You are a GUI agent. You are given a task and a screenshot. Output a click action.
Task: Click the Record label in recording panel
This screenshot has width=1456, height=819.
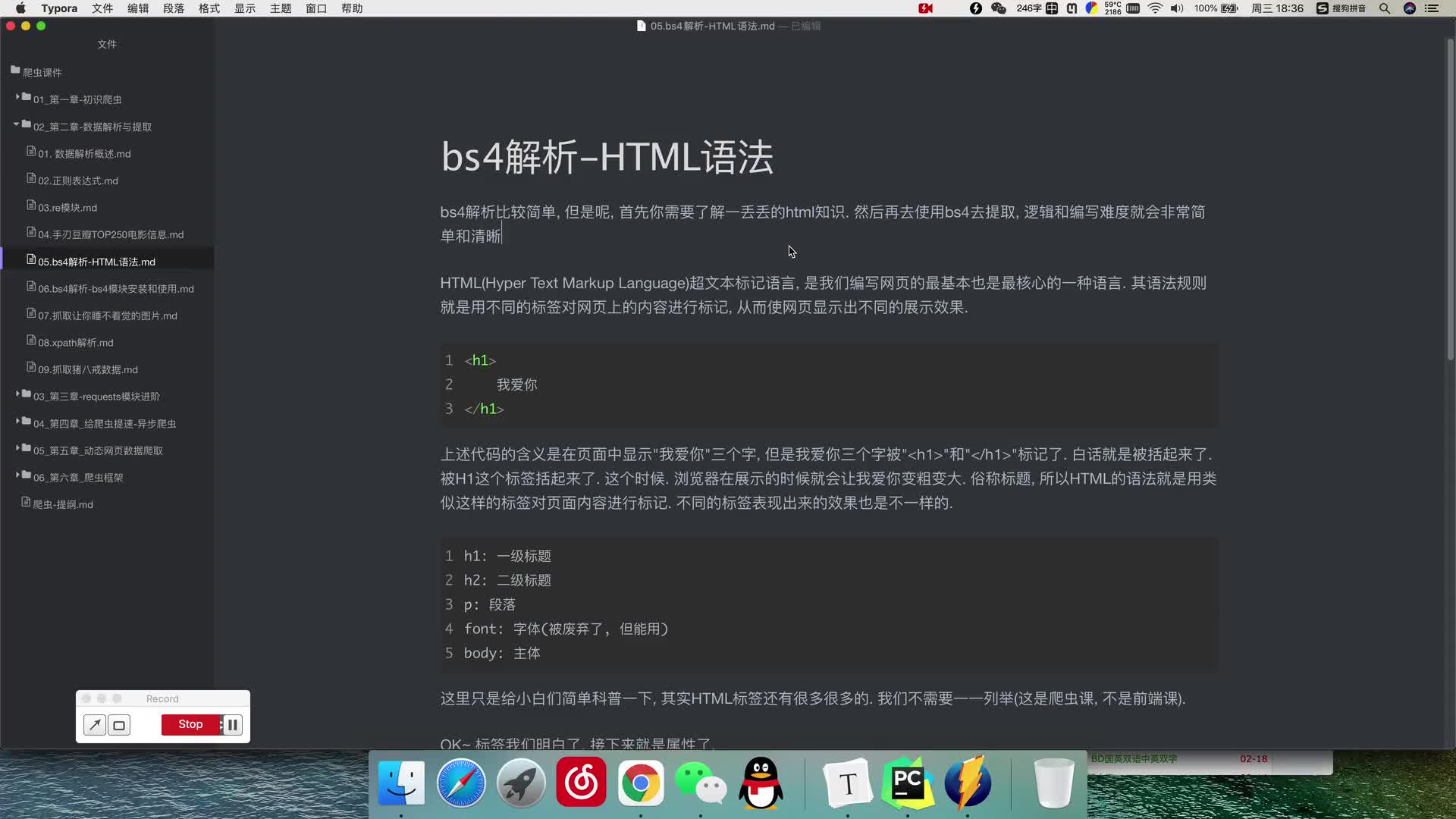[162, 698]
